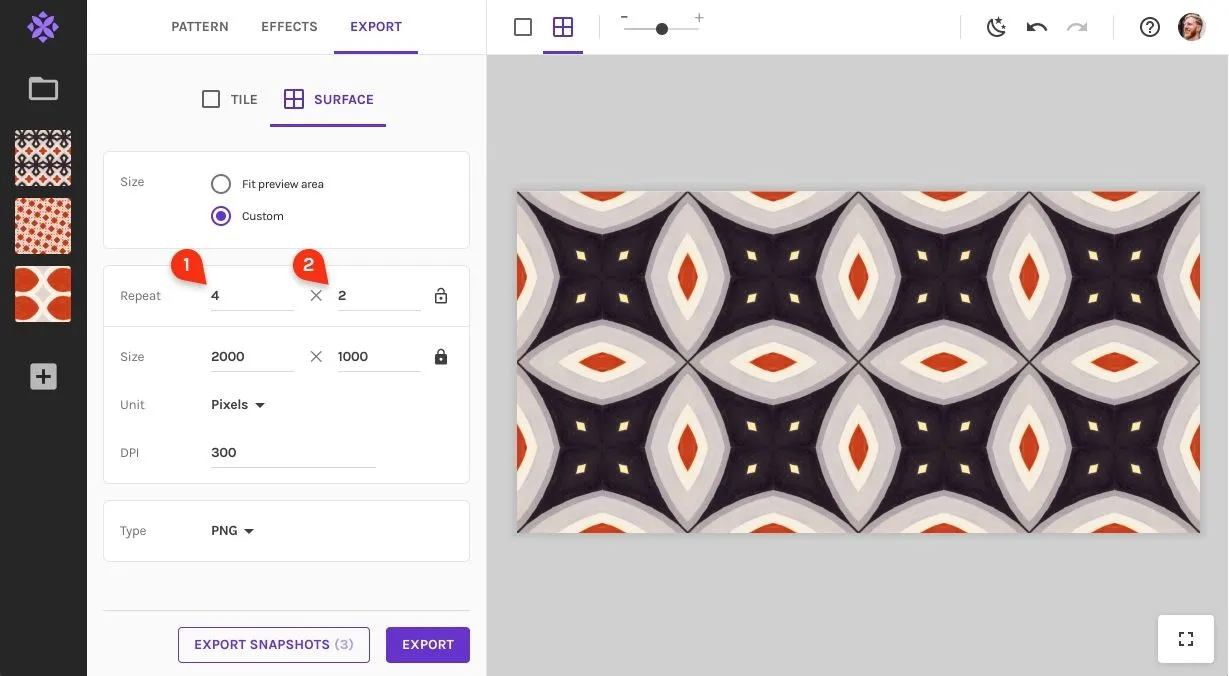Select Custom size radio option
The height and width of the screenshot is (676, 1229).
pos(221,216)
